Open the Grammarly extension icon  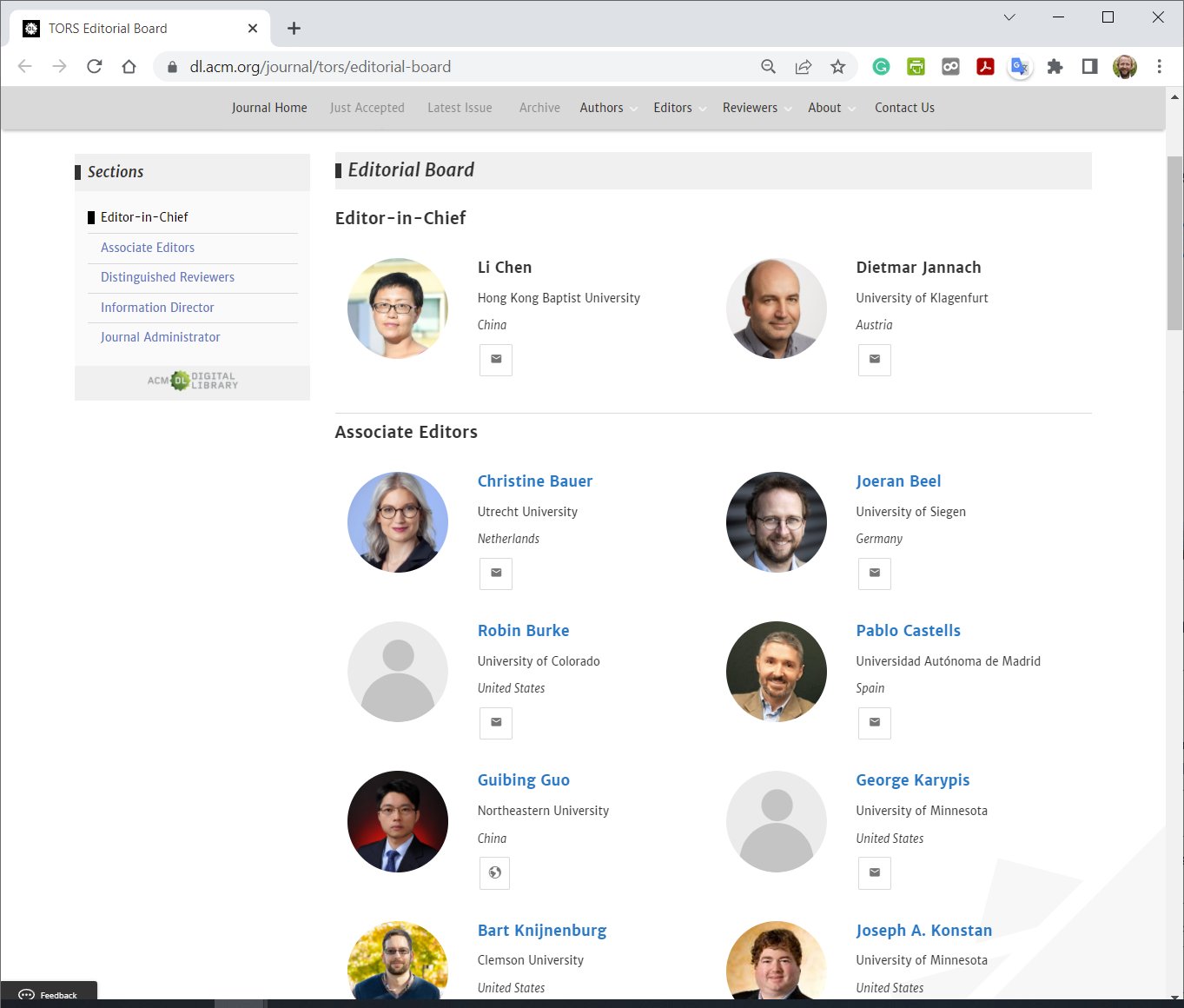[881, 66]
